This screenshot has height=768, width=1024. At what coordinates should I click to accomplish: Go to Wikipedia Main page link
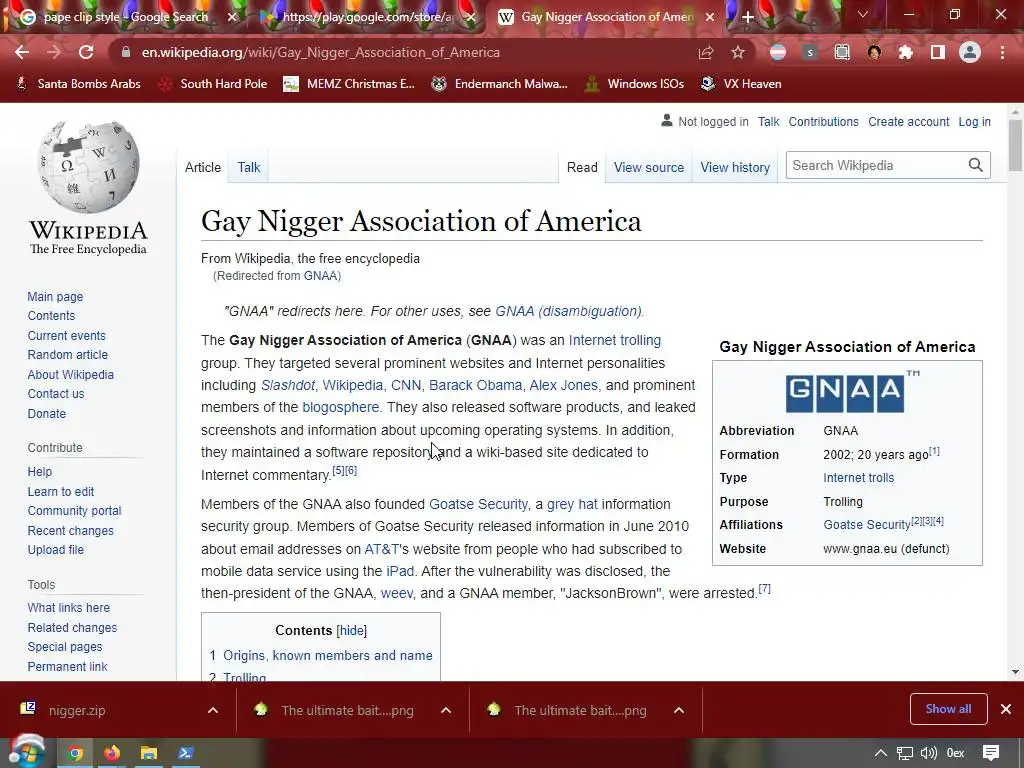[56, 296]
